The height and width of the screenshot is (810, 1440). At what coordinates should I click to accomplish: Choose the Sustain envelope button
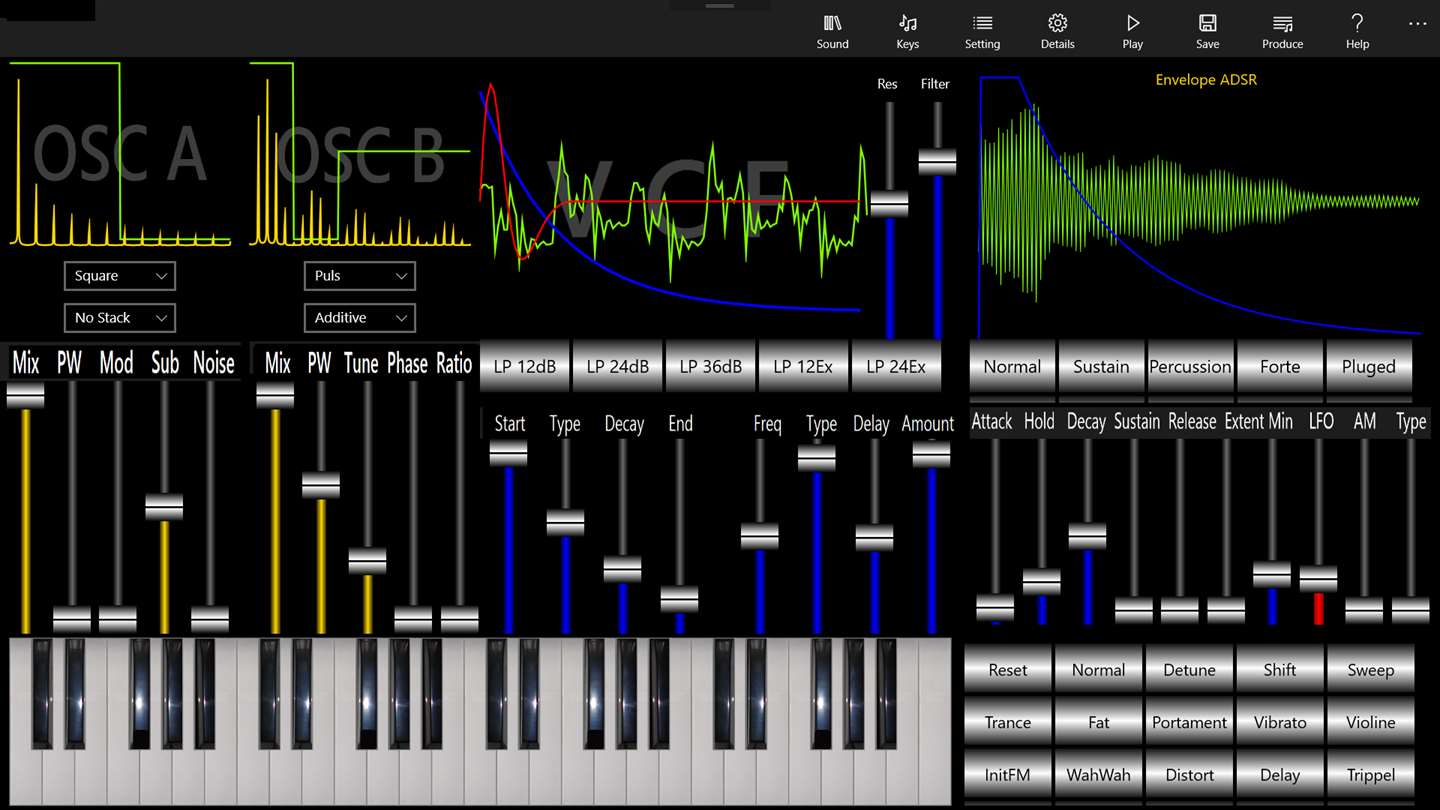coord(1101,366)
